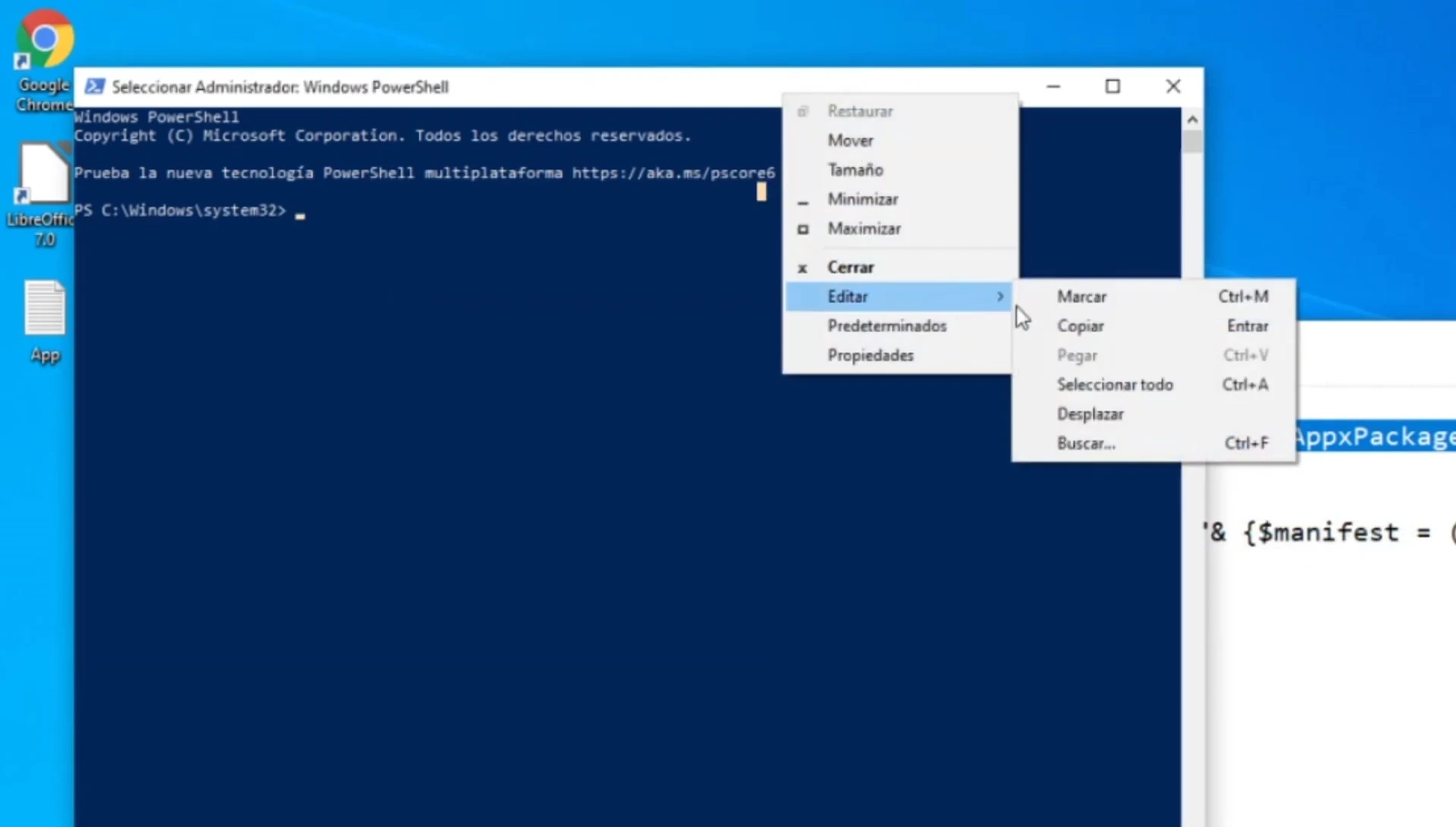The width and height of the screenshot is (1456, 827).
Task: Click the https://aka.ms/pscore6 text
Action: point(673,173)
